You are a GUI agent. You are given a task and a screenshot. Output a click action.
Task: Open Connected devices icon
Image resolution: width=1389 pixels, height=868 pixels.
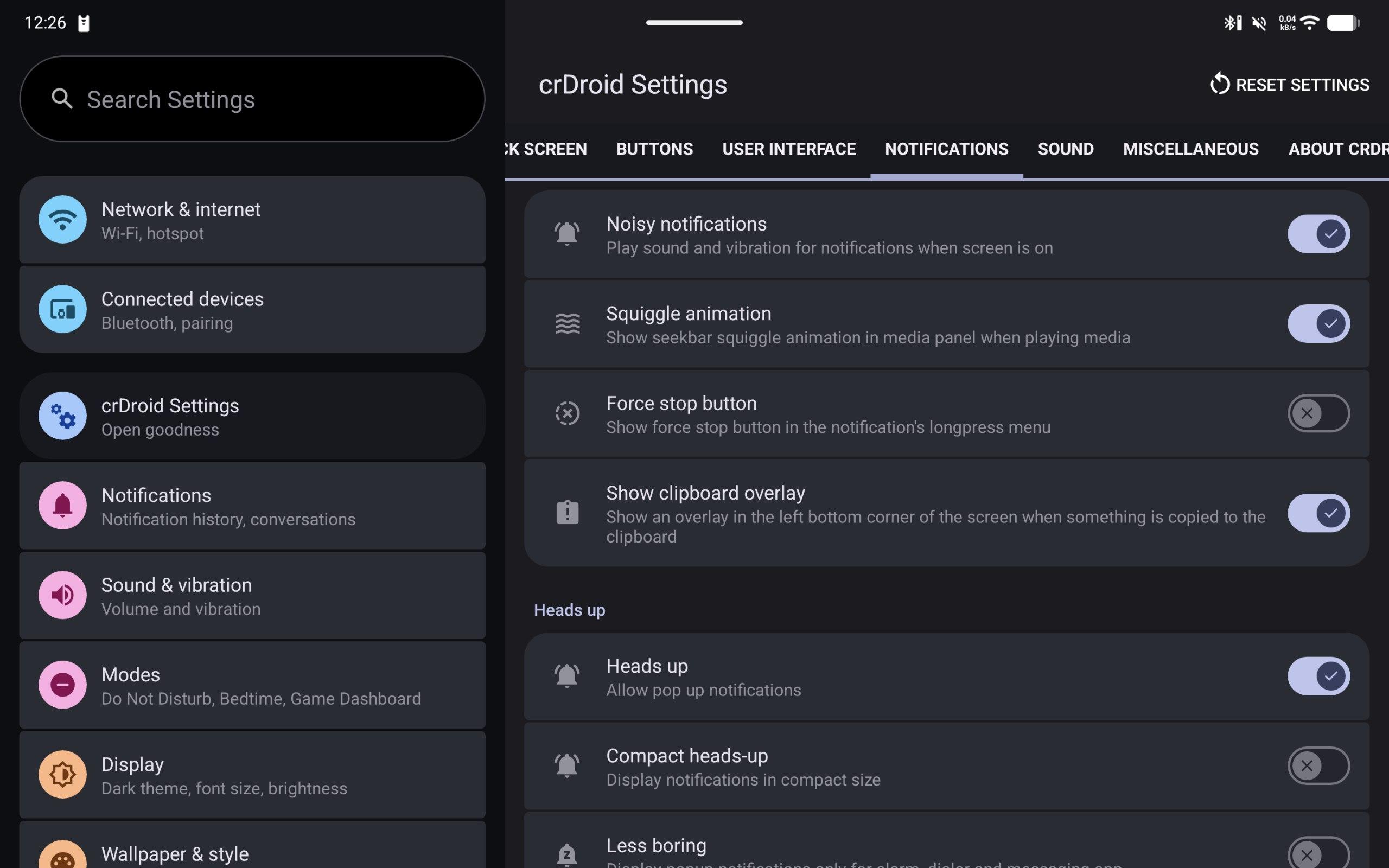click(62, 309)
